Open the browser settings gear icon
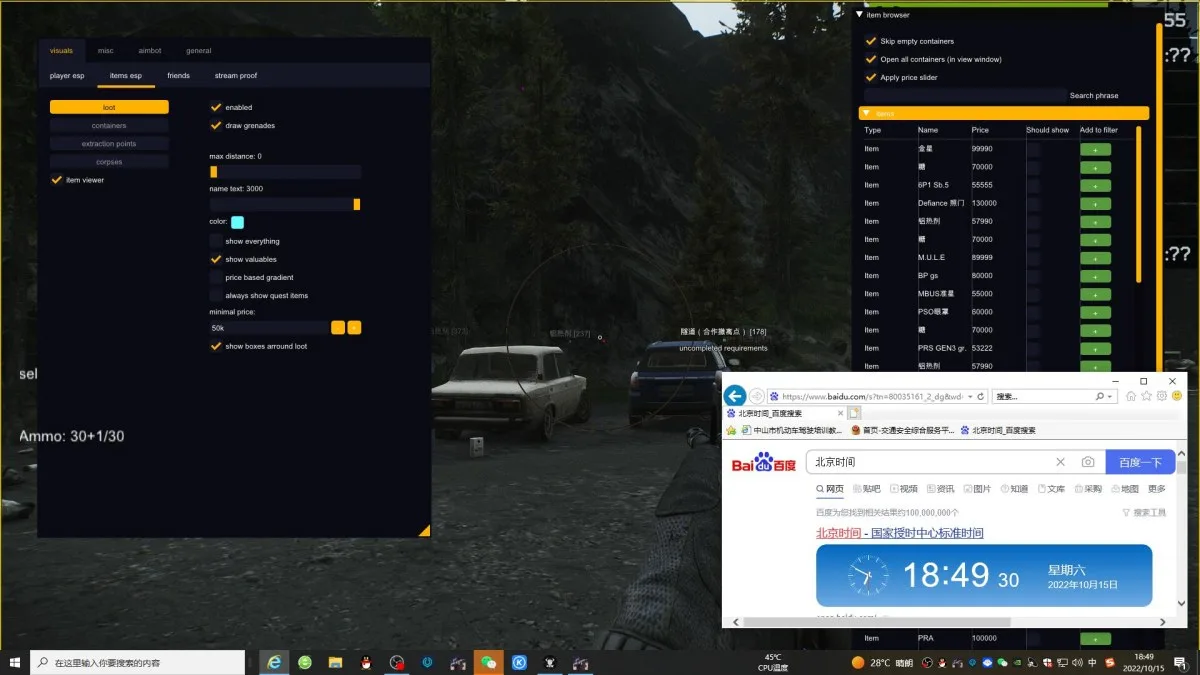1200x675 pixels. [1162, 396]
